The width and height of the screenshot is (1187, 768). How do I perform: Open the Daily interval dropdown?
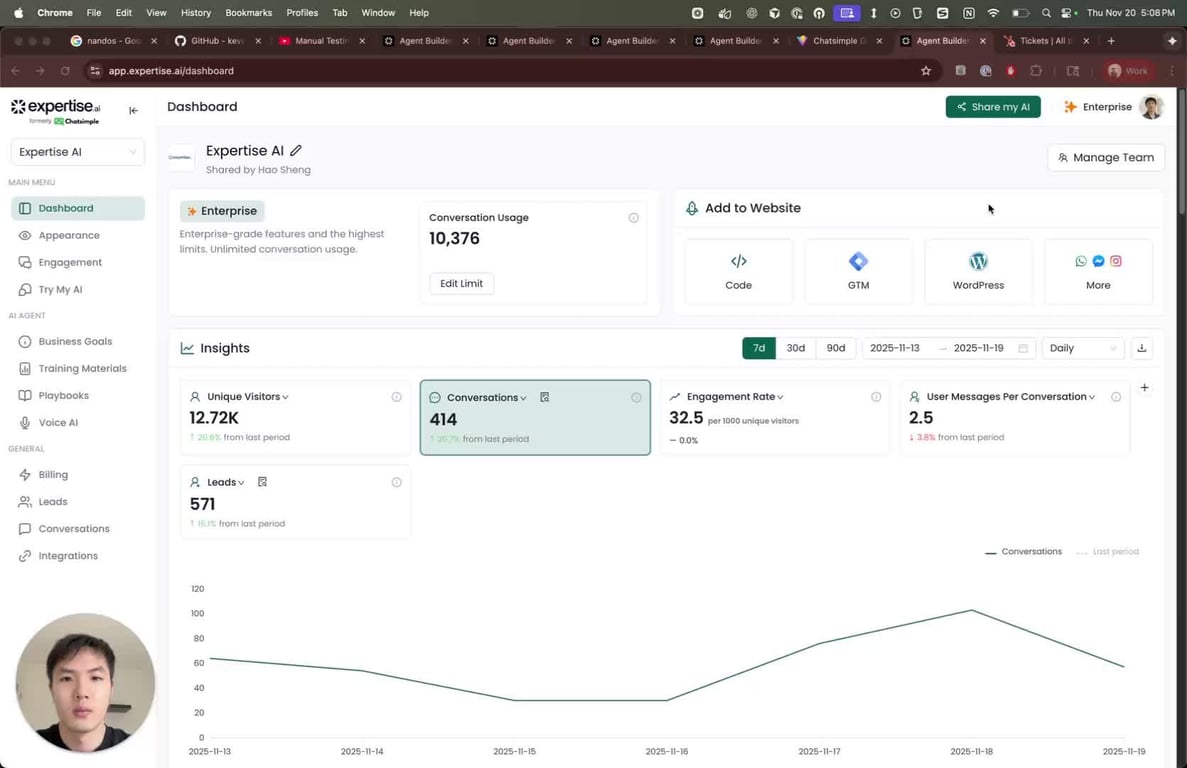[x=1083, y=348]
